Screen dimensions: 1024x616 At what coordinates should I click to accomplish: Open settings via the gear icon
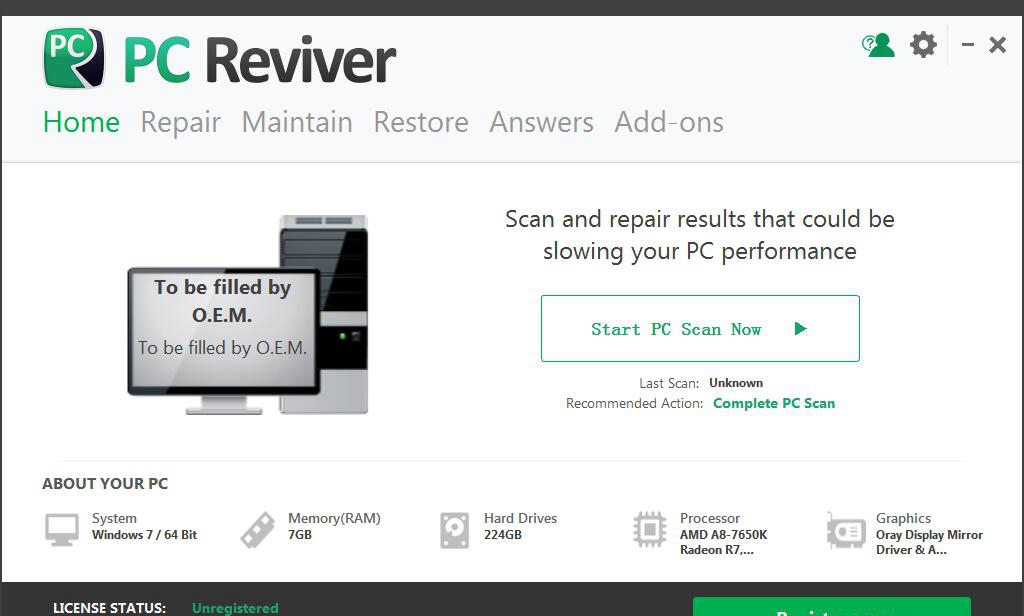(x=923, y=45)
